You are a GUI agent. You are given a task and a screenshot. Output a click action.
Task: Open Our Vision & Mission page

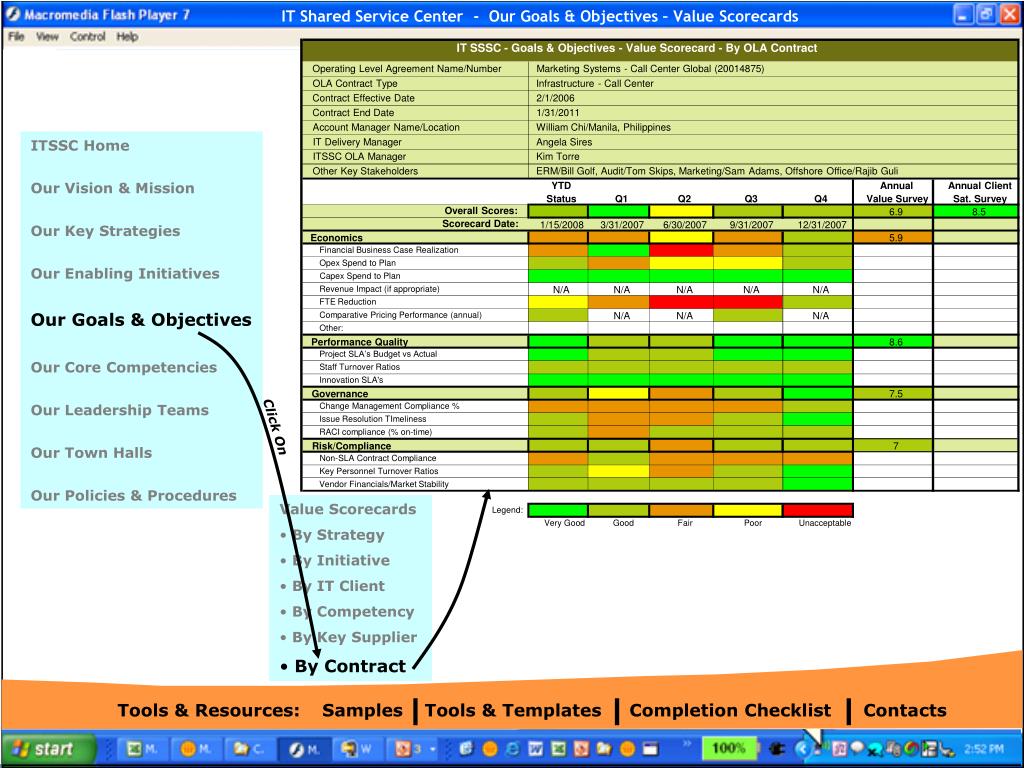tap(112, 188)
